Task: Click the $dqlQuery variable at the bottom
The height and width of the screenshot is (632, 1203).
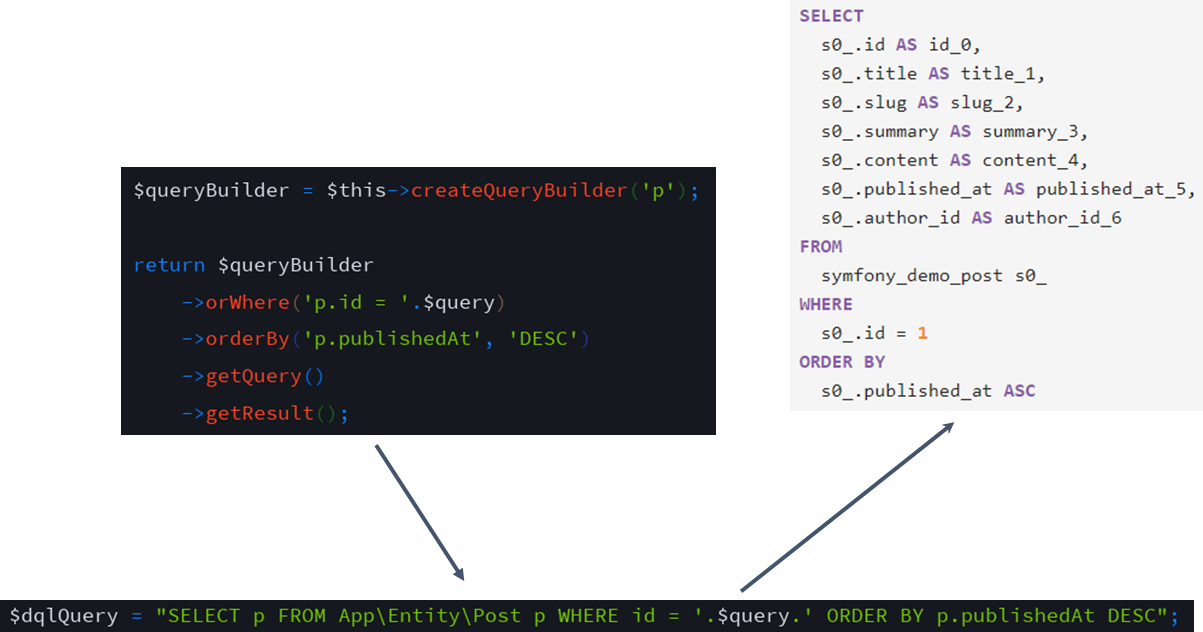Action: [64, 615]
